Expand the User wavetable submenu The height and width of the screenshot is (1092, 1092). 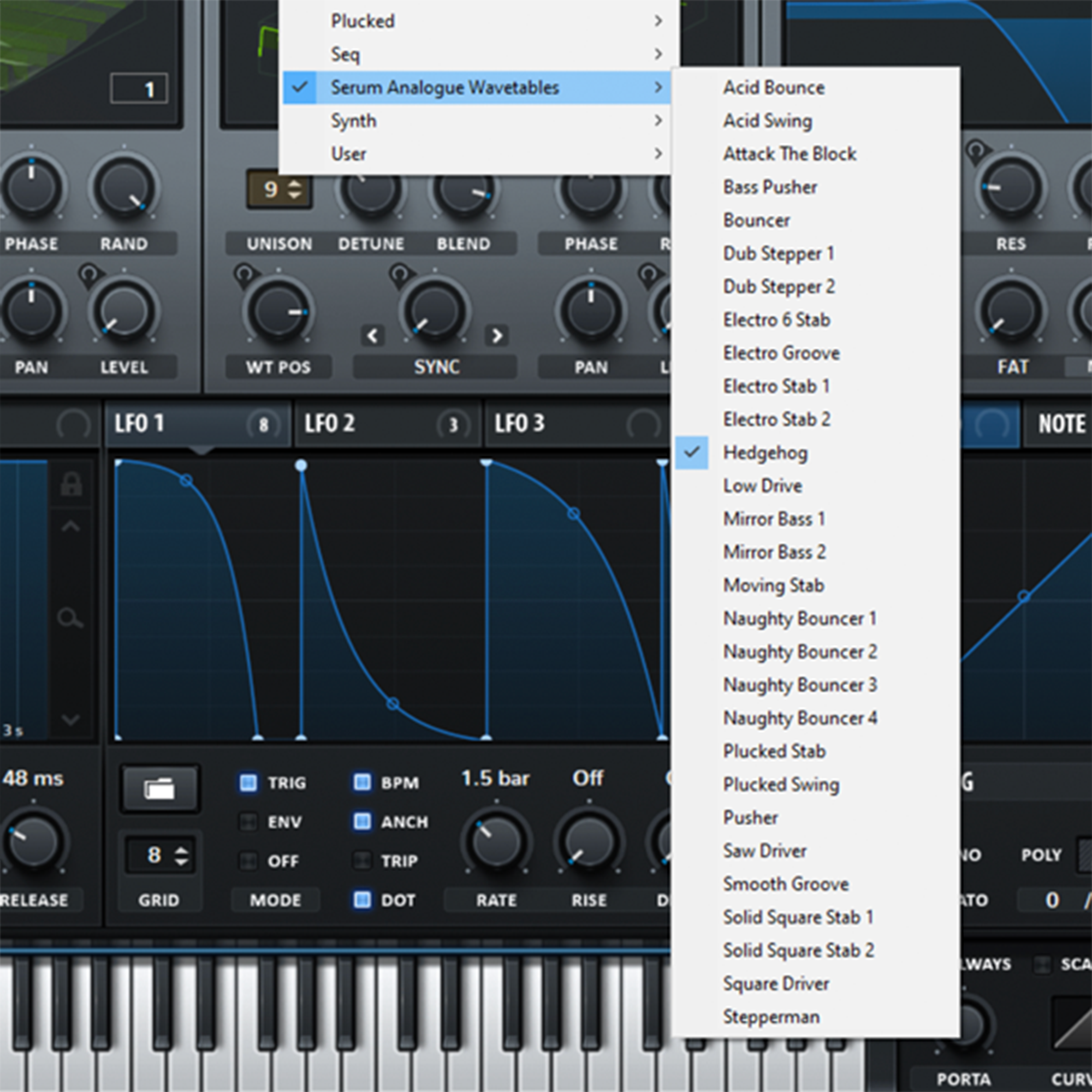(x=477, y=154)
